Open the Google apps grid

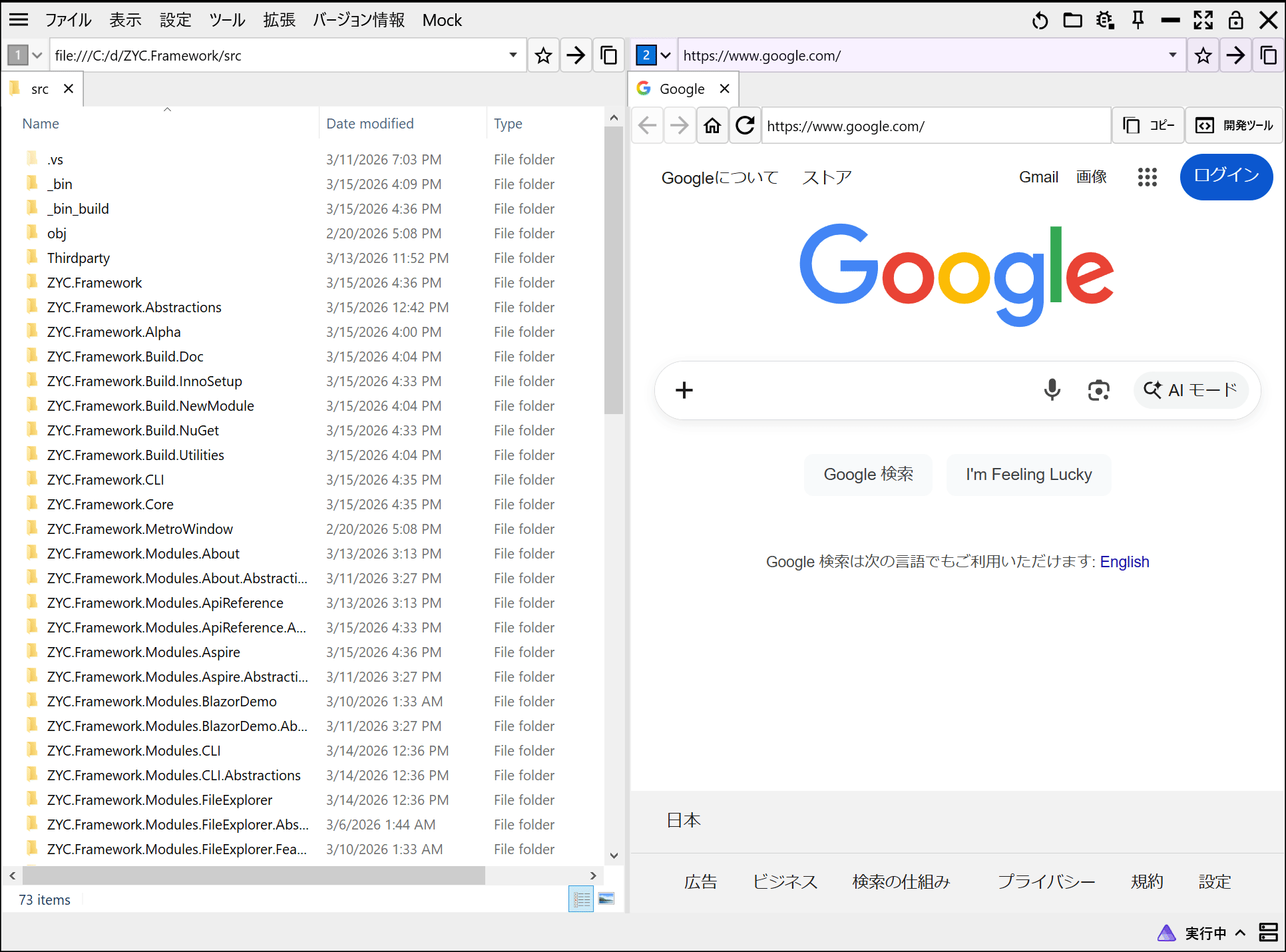(1147, 177)
